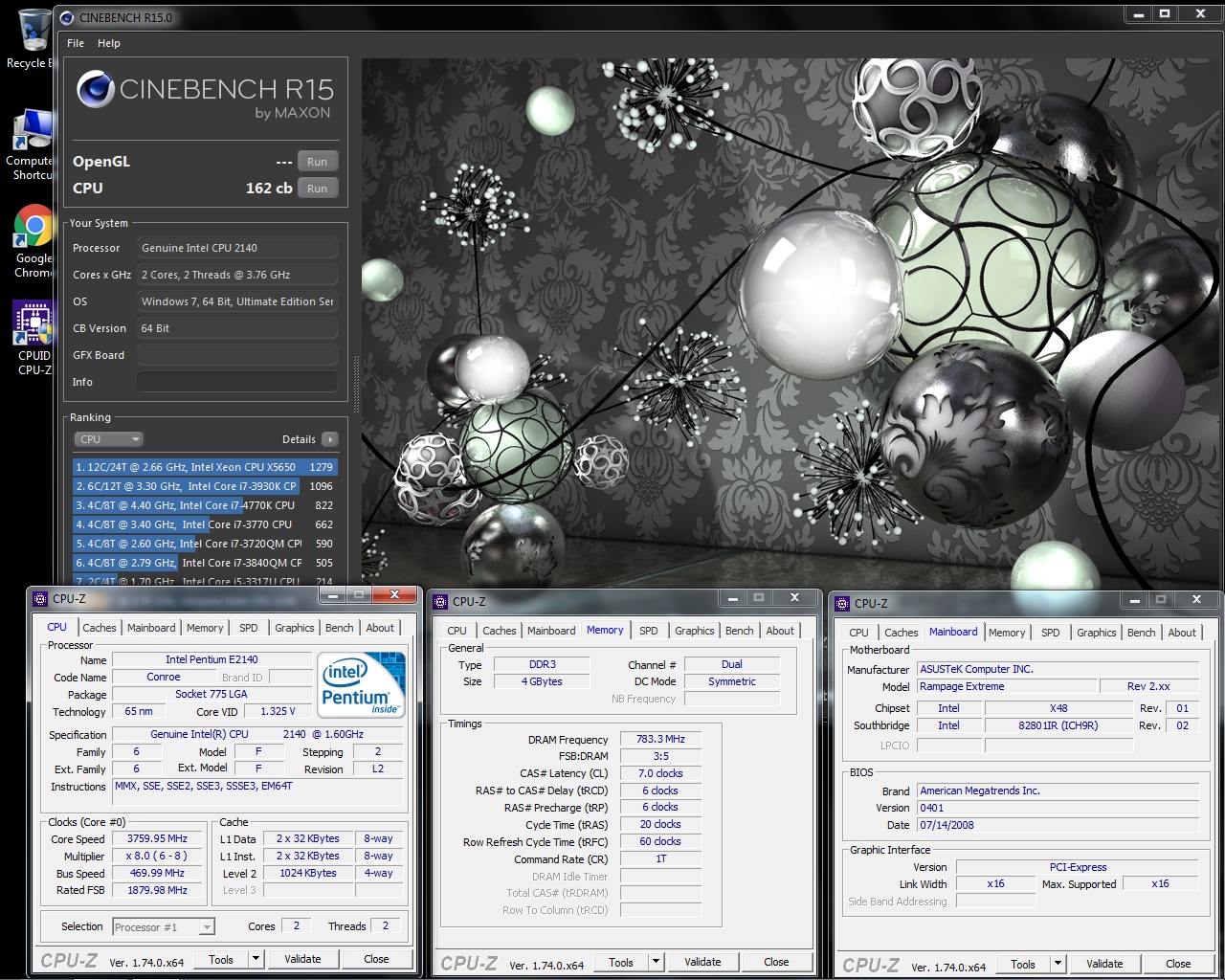Screen dimensions: 1225x980
Task: Open the File menu in Cinebench
Action: click(x=76, y=43)
